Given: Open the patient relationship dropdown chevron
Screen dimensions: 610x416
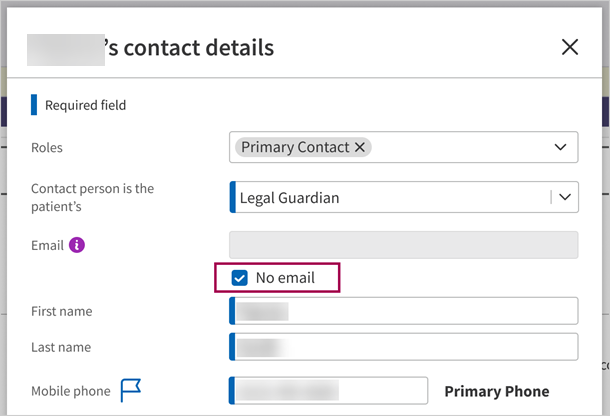Looking at the screenshot, I should click(565, 197).
